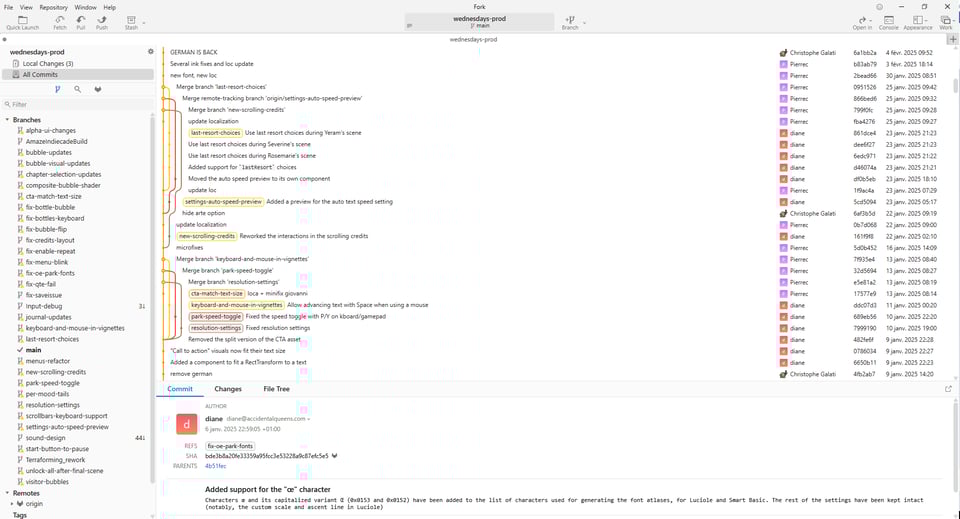Open the Help menu
This screenshot has width=960, height=519.
(110, 7)
